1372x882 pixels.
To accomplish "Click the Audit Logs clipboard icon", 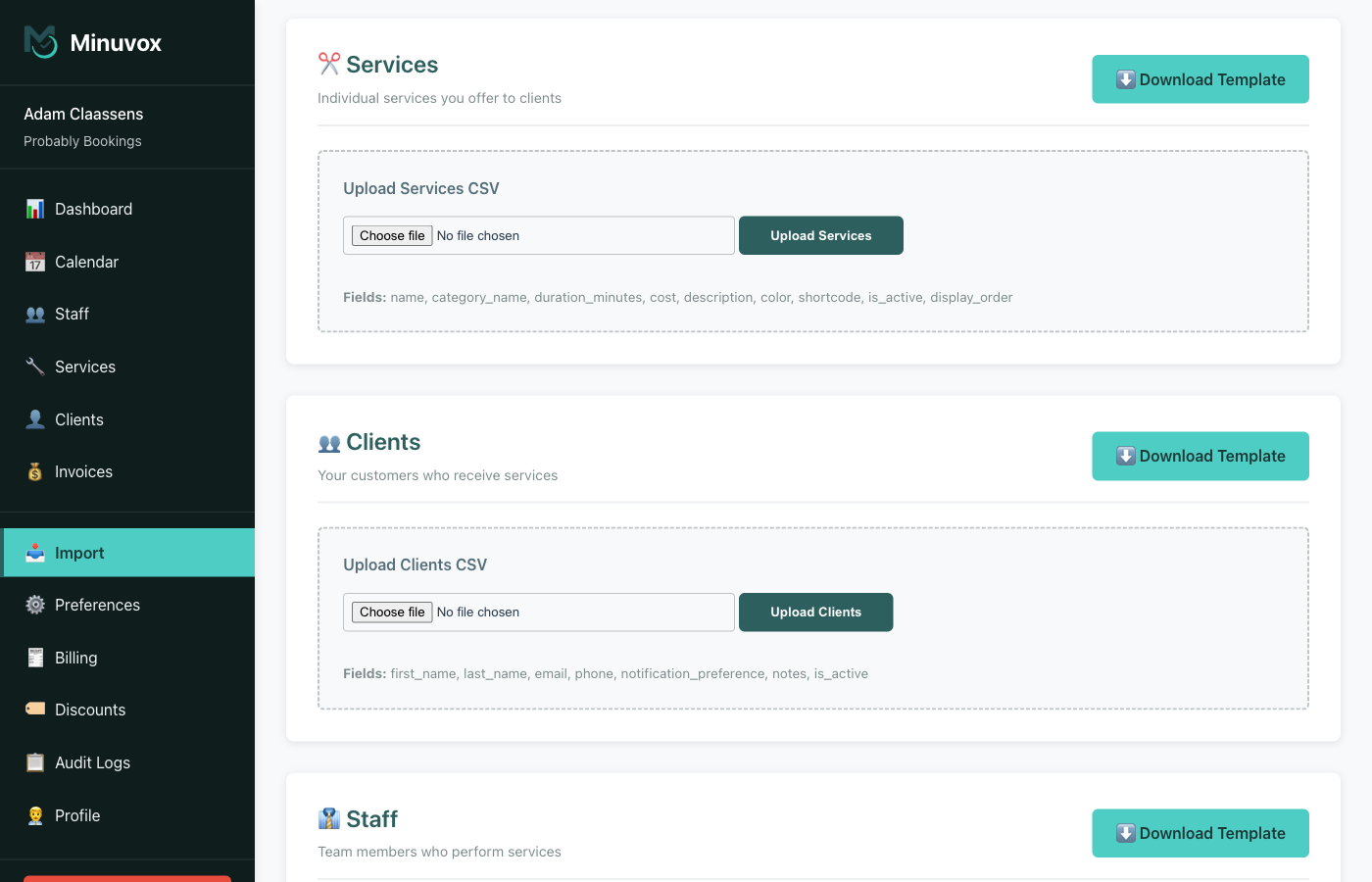I will (34, 762).
